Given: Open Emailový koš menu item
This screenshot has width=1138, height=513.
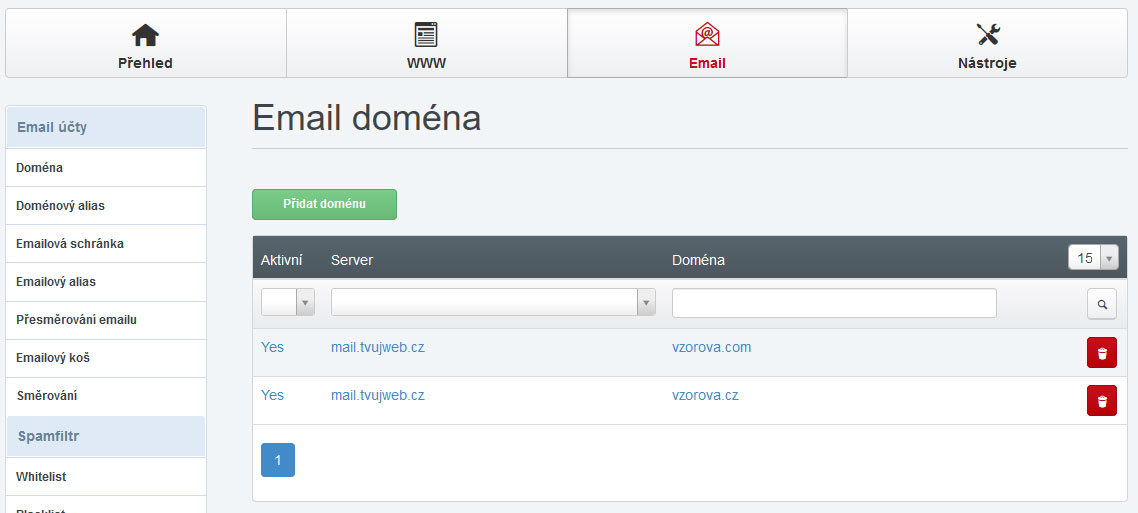Looking at the screenshot, I should 53,358.
